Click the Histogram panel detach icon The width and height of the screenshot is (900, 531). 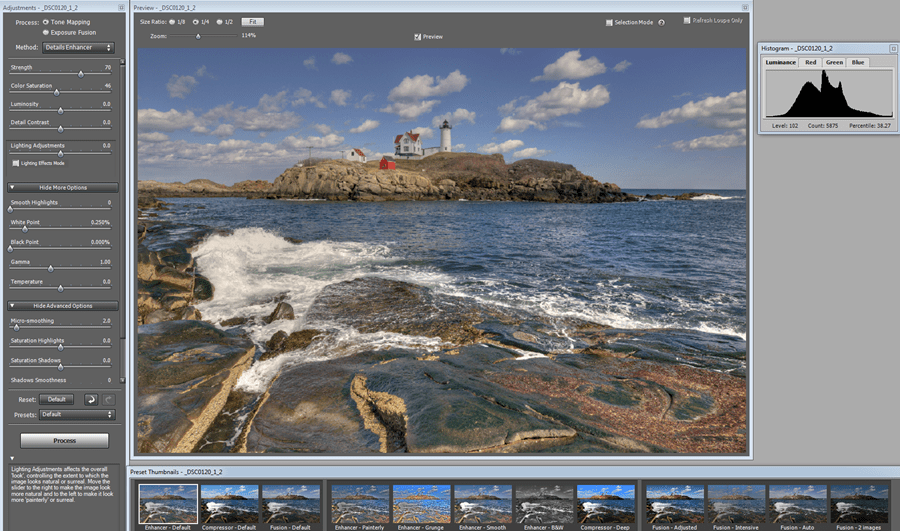tap(893, 49)
